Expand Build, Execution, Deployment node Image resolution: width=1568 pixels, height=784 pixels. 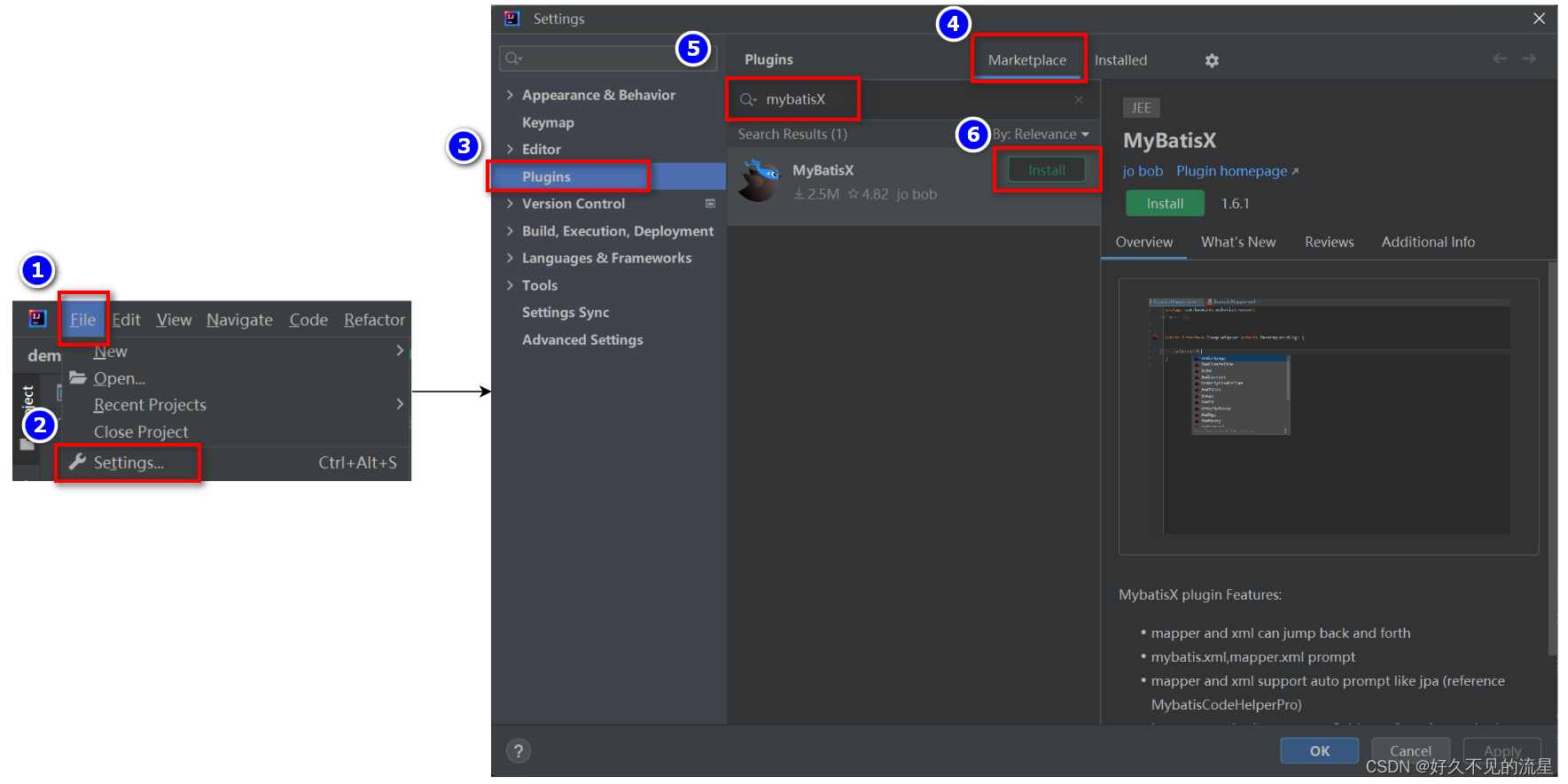pyautogui.click(x=510, y=231)
